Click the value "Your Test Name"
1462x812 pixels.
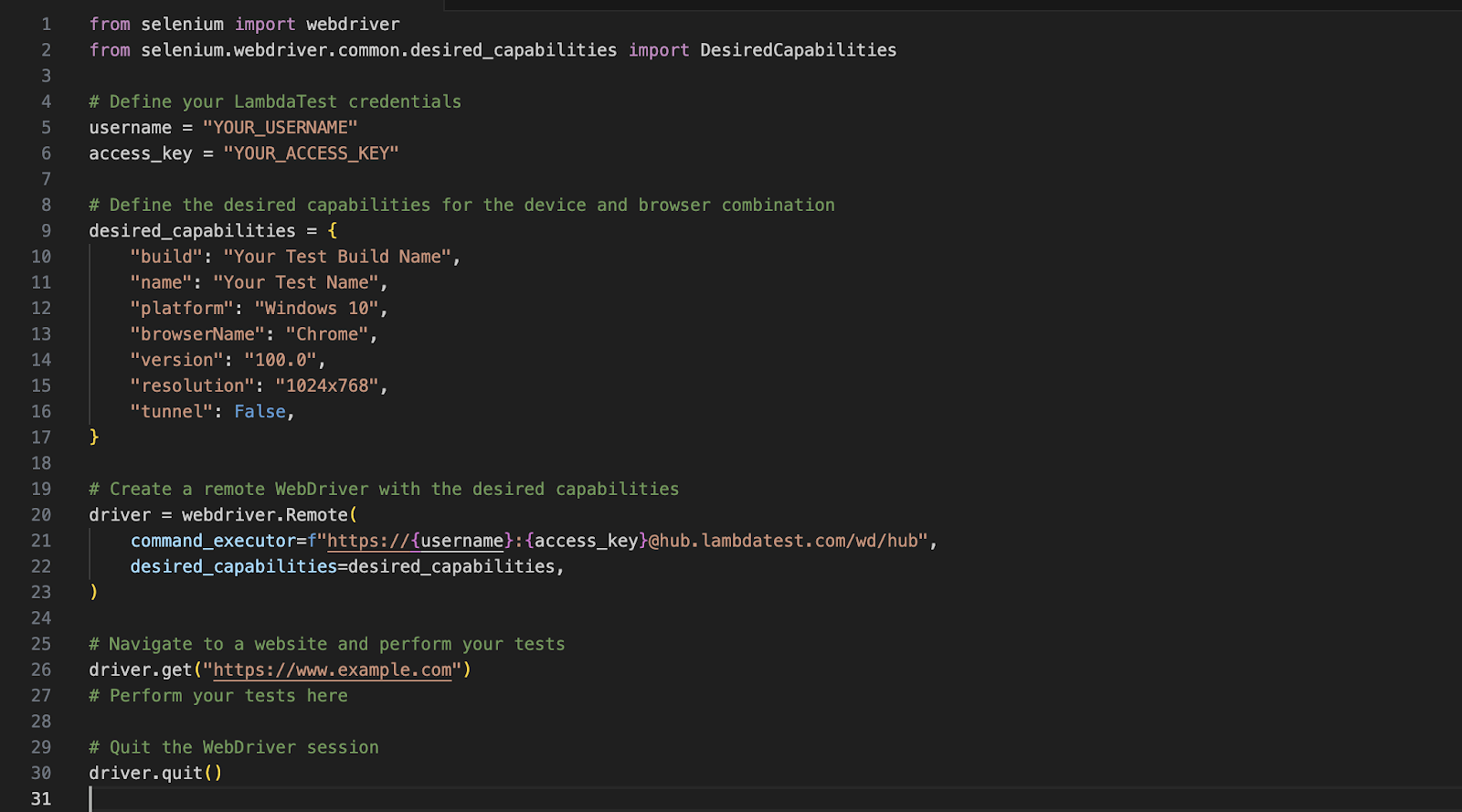pos(296,282)
